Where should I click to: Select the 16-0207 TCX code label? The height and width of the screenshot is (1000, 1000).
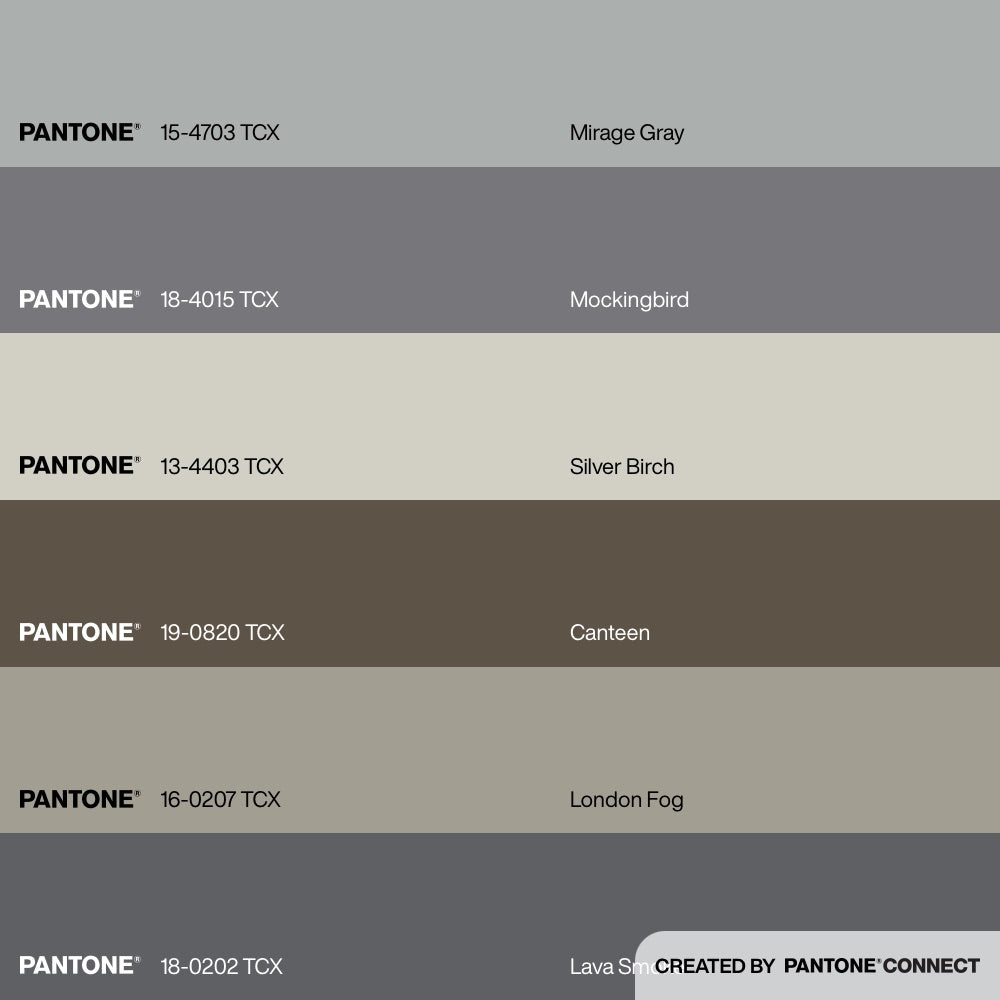[x=220, y=799]
